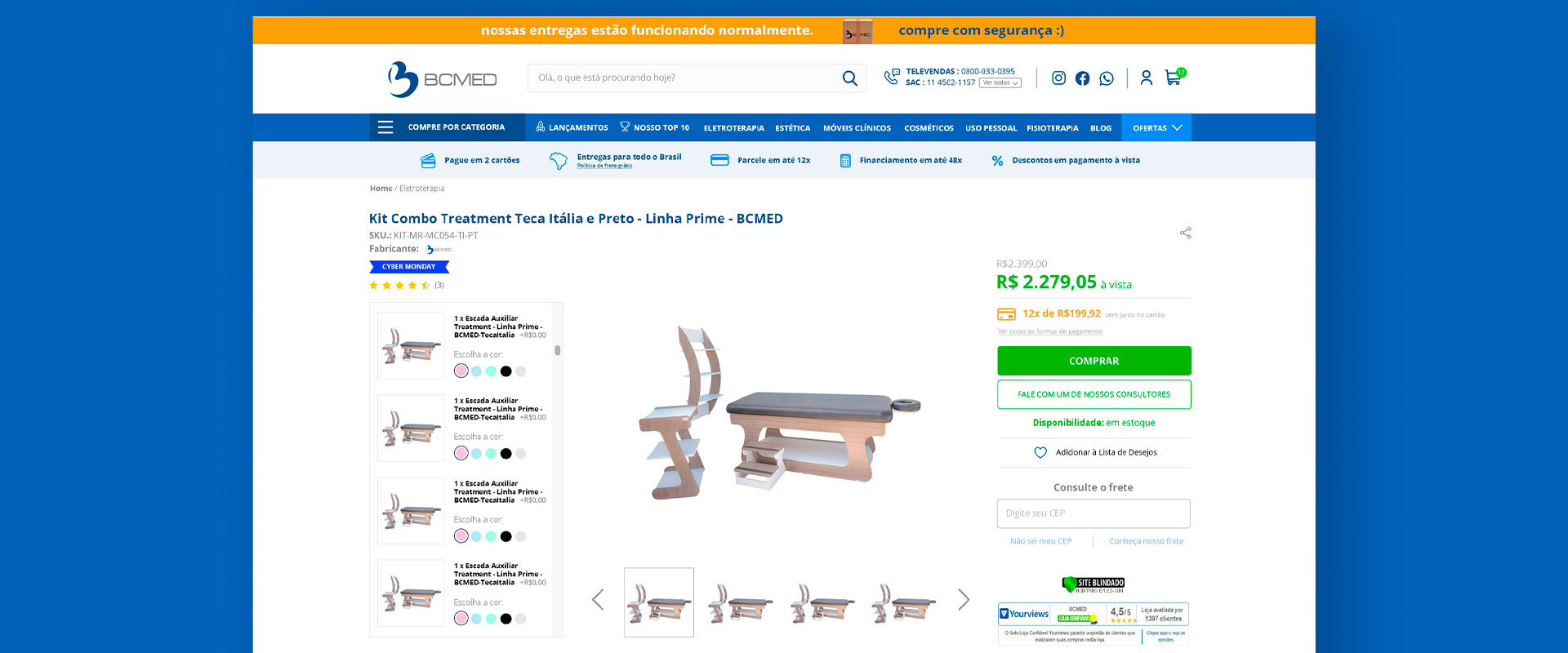
Task: Go to the Eletroterapia menu item
Action: pyautogui.click(x=734, y=128)
